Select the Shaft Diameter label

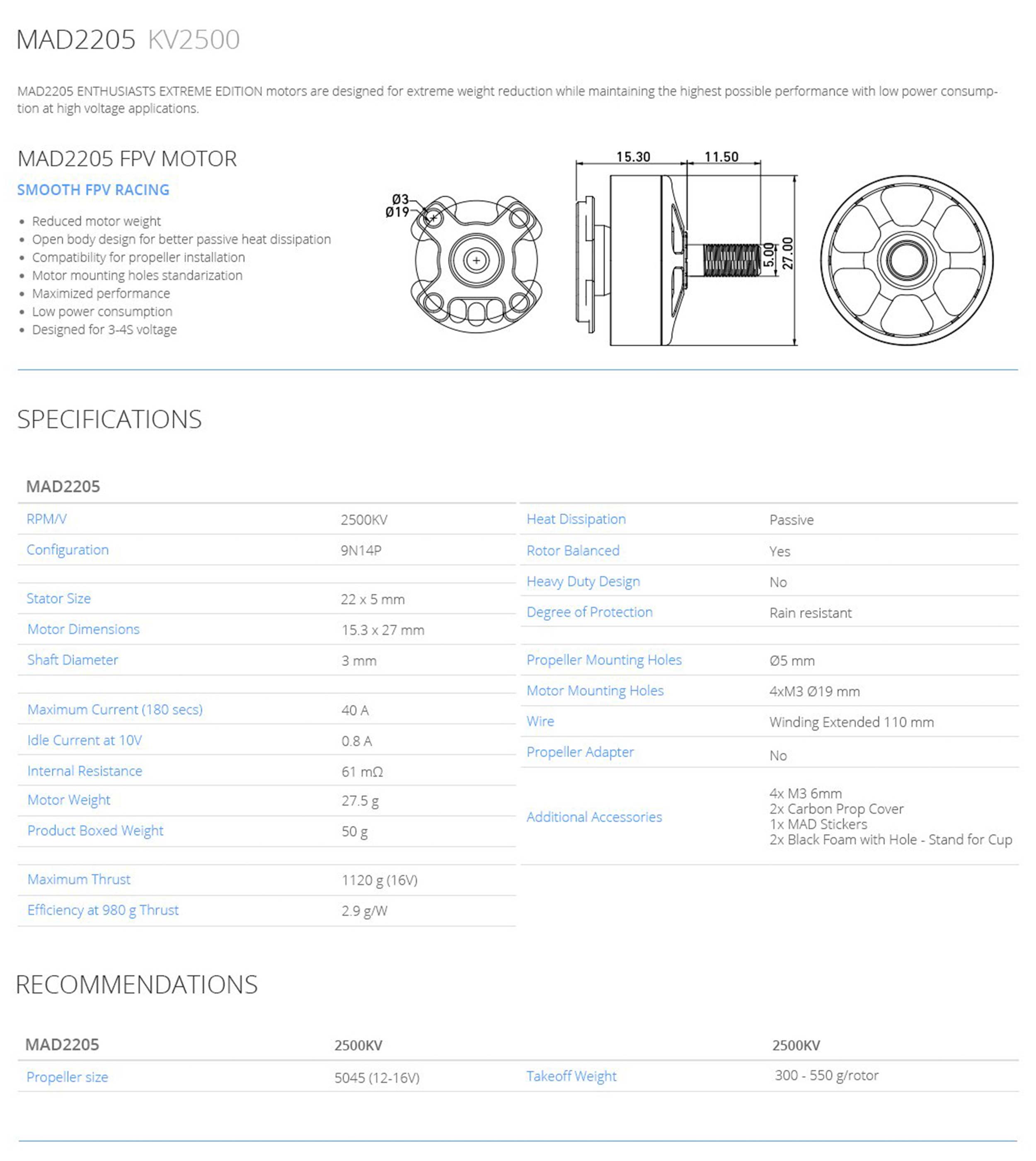pos(72,660)
